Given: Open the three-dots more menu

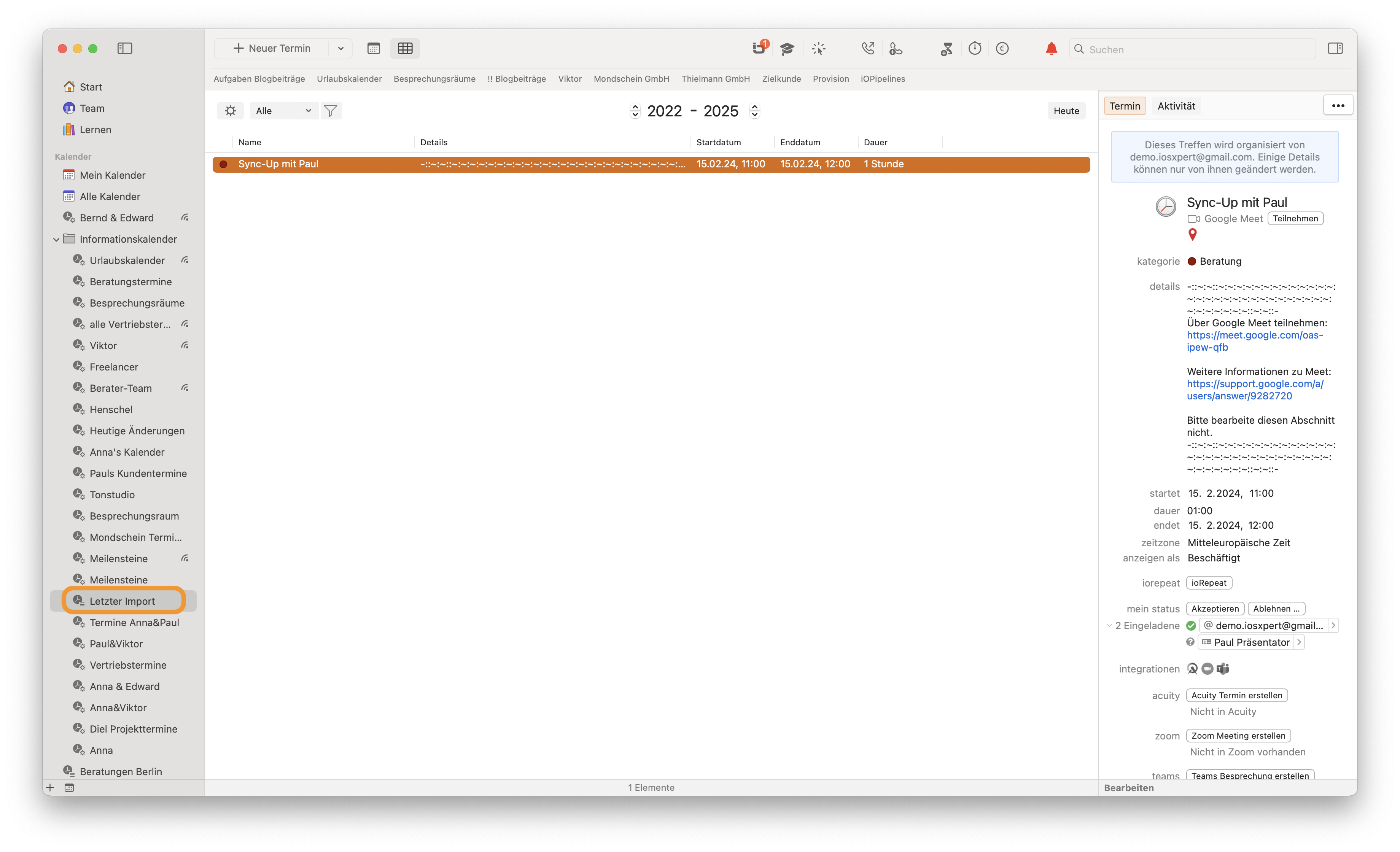Looking at the screenshot, I should [1338, 106].
